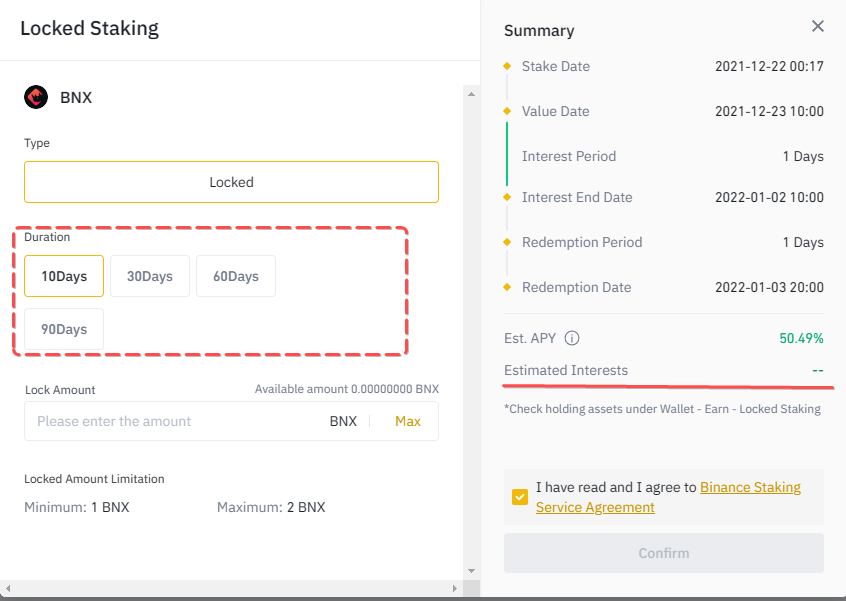Select the 30Days duration option
This screenshot has width=846, height=601.
(150, 276)
